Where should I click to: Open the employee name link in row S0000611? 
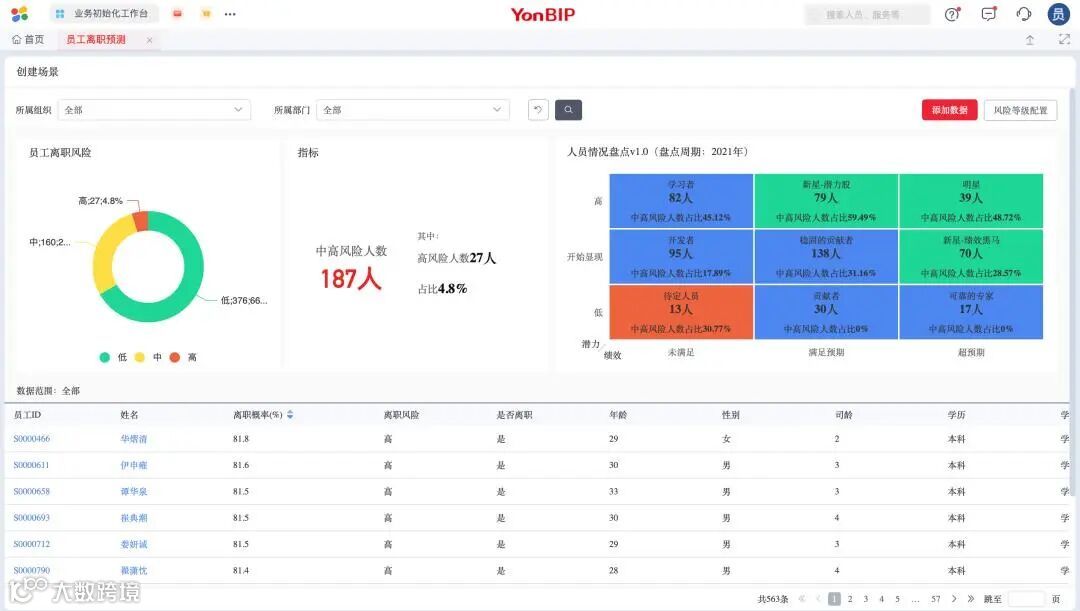pos(134,465)
